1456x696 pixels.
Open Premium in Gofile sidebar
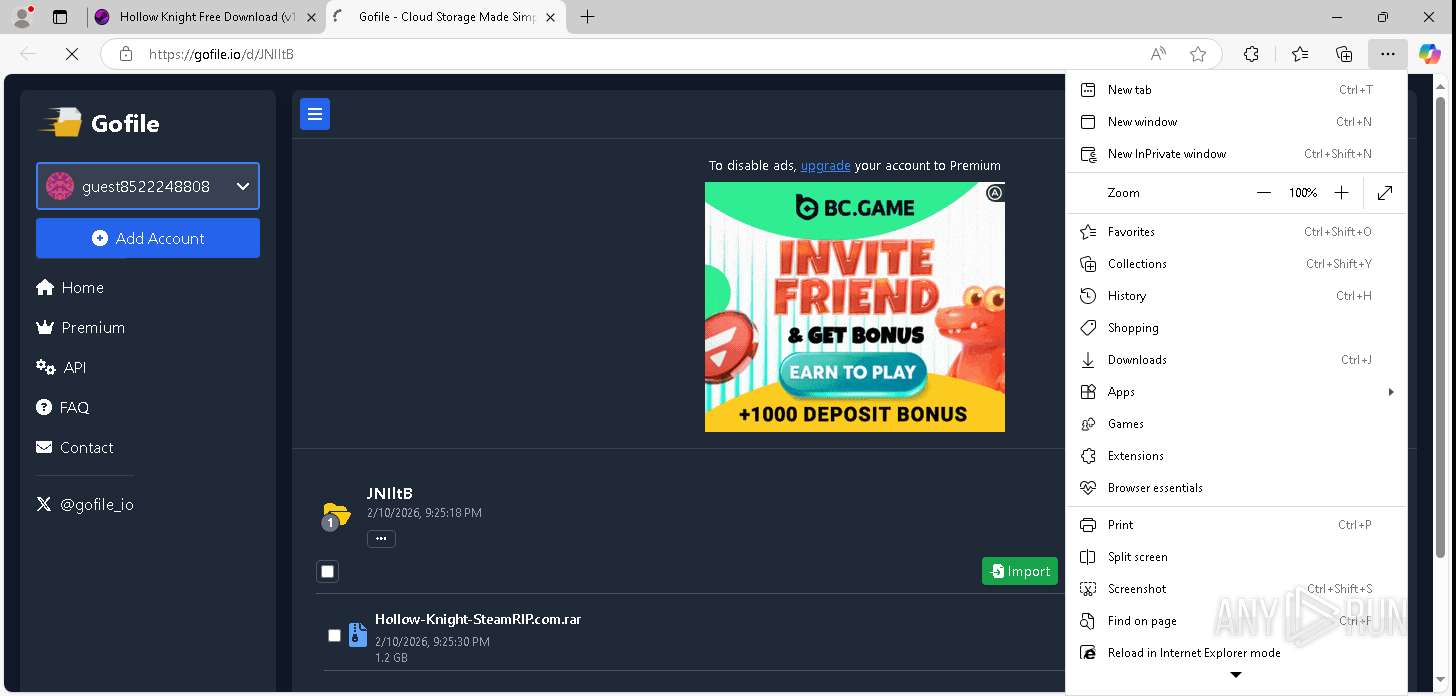[80, 327]
